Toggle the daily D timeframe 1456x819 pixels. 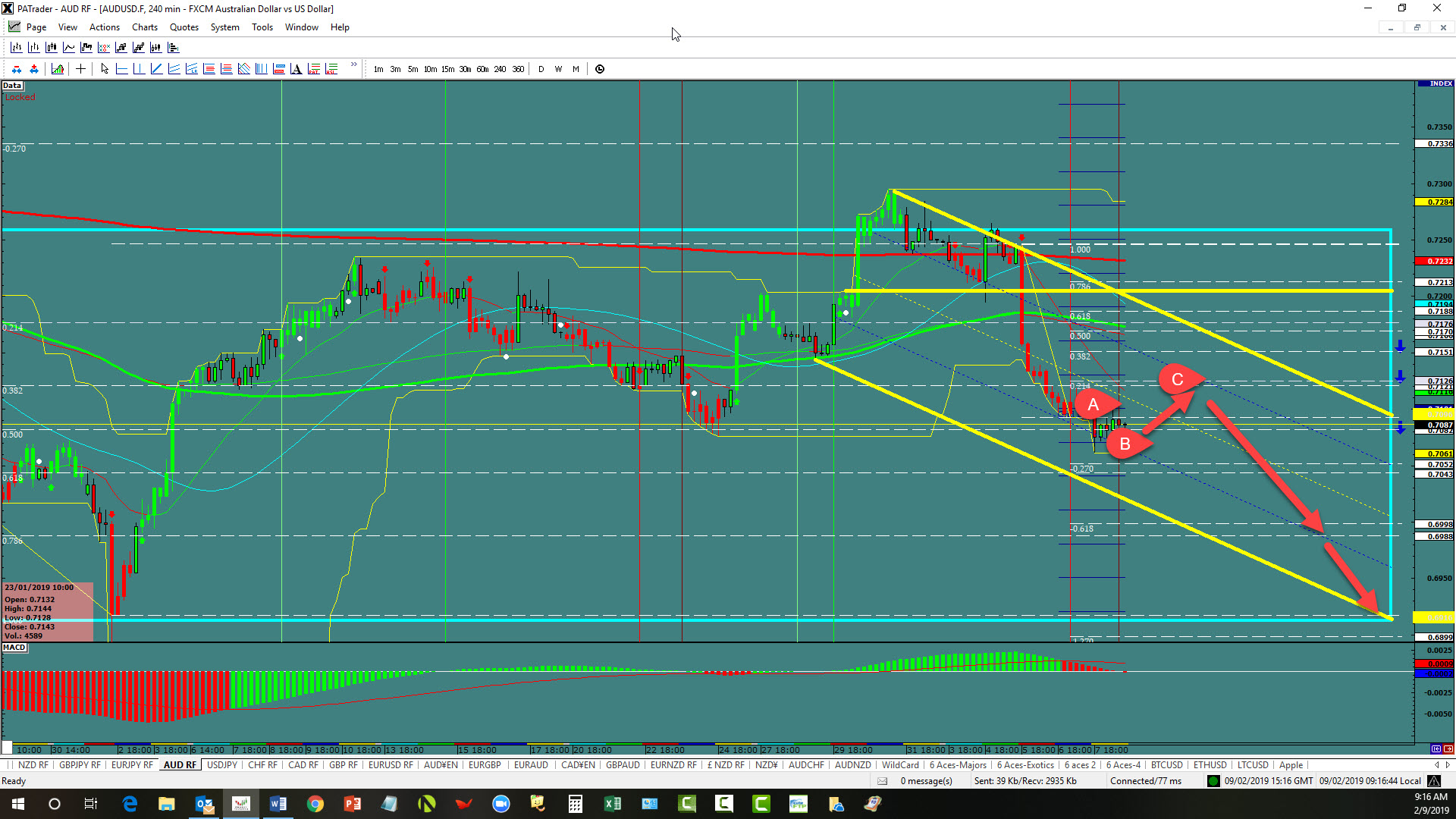pos(541,69)
